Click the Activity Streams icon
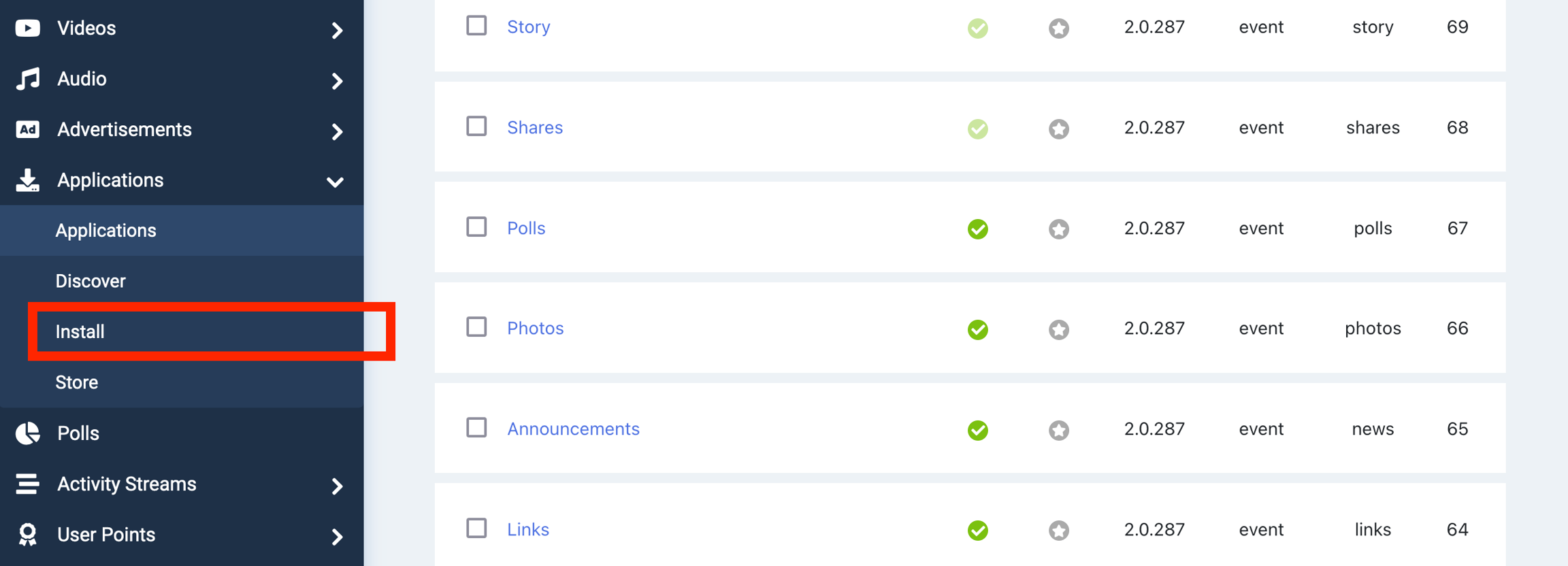 (27, 484)
